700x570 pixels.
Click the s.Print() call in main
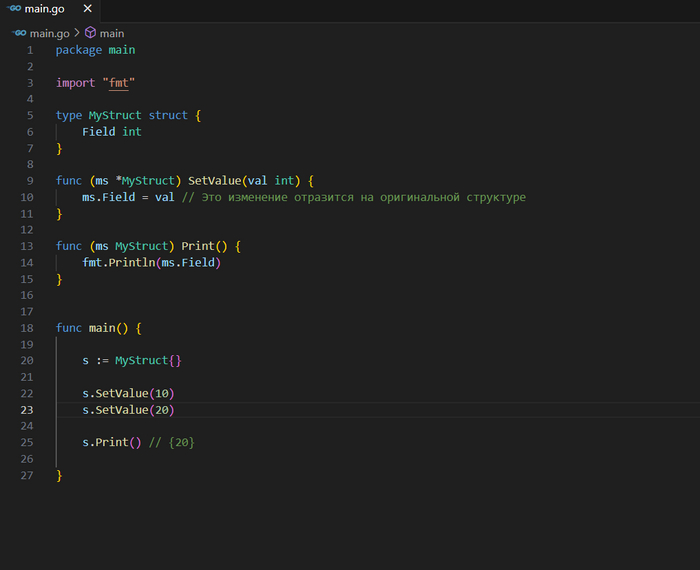(112, 442)
